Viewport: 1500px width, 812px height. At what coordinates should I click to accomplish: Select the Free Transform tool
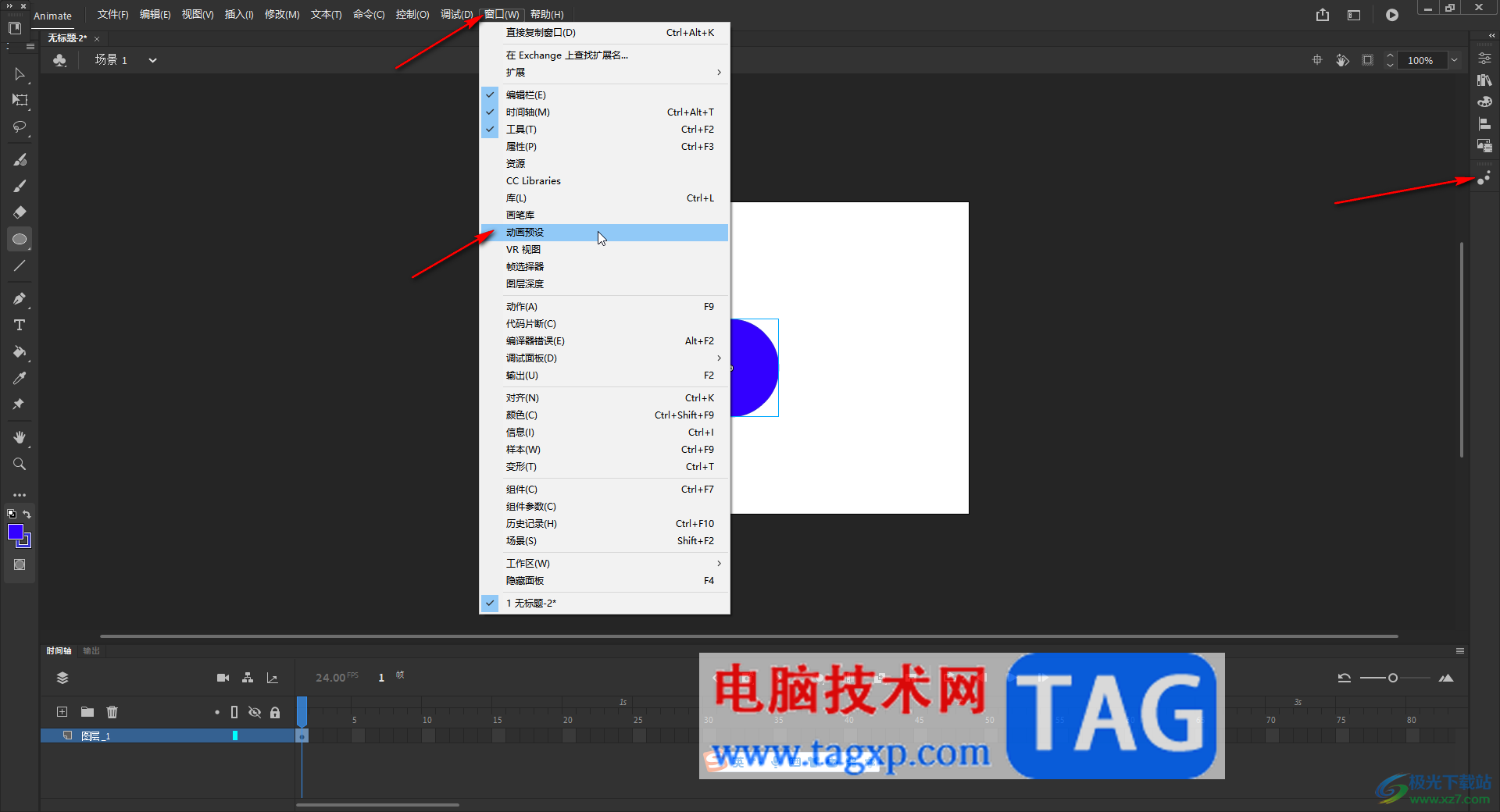click(x=20, y=100)
